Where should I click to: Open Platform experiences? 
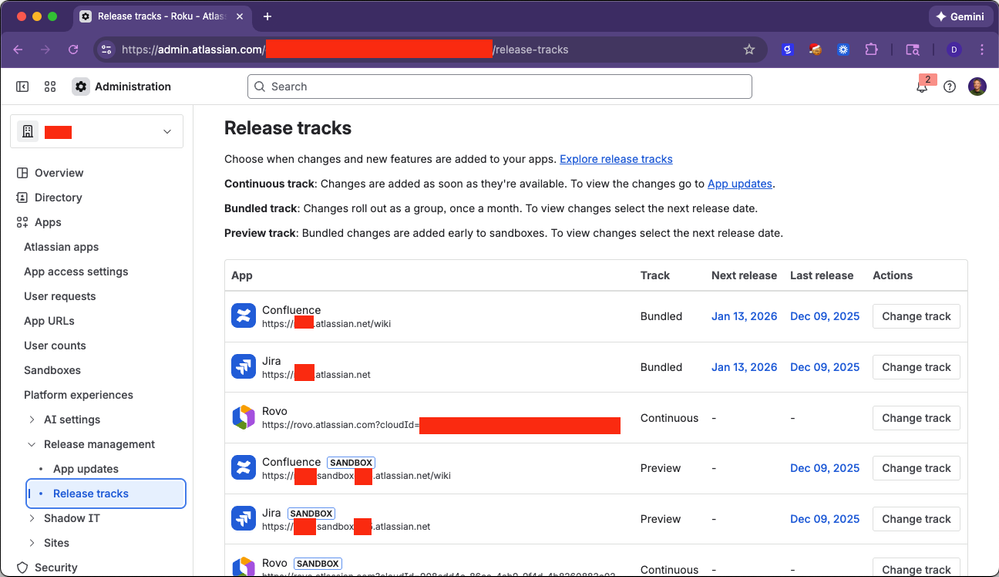(78, 395)
